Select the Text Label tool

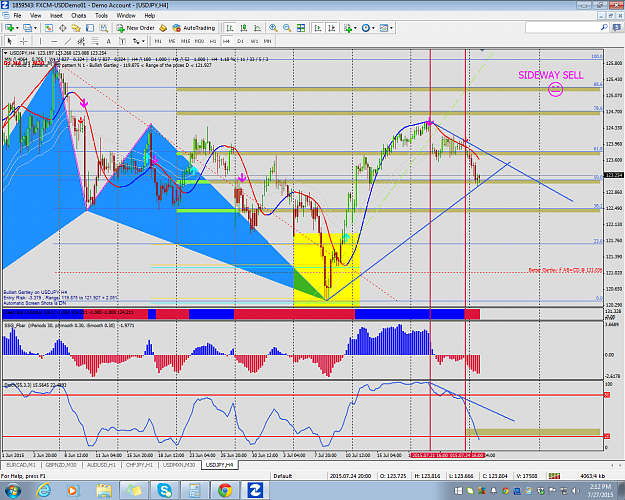tap(122, 41)
